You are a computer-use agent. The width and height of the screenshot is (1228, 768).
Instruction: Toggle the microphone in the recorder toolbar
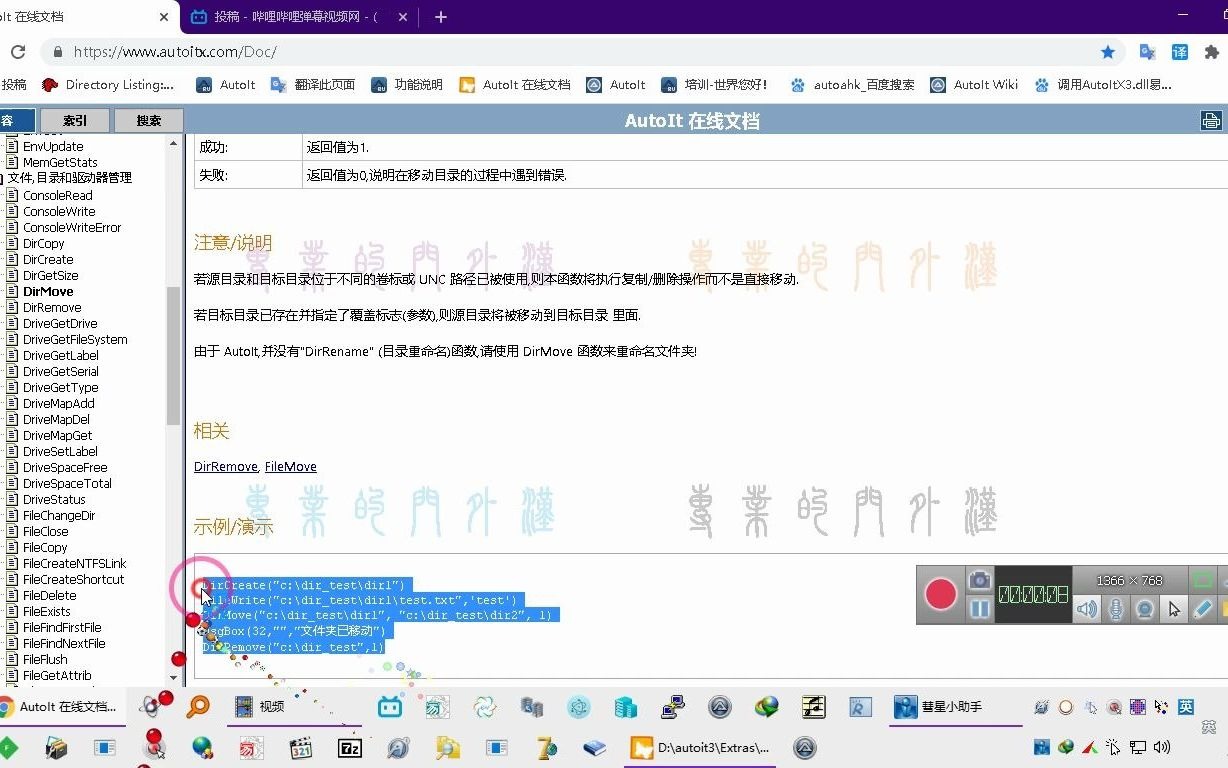pyautogui.click(x=1116, y=608)
